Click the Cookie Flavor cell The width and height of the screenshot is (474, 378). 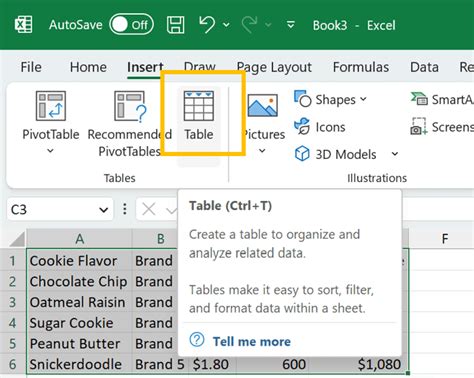click(x=79, y=260)
